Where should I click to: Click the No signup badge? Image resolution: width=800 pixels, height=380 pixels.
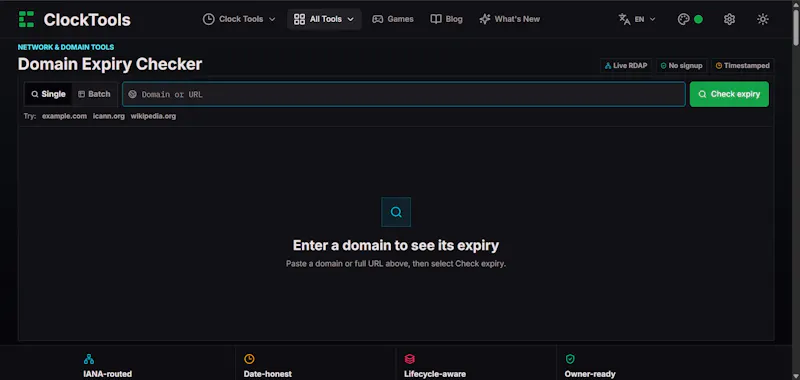[681, 66]
